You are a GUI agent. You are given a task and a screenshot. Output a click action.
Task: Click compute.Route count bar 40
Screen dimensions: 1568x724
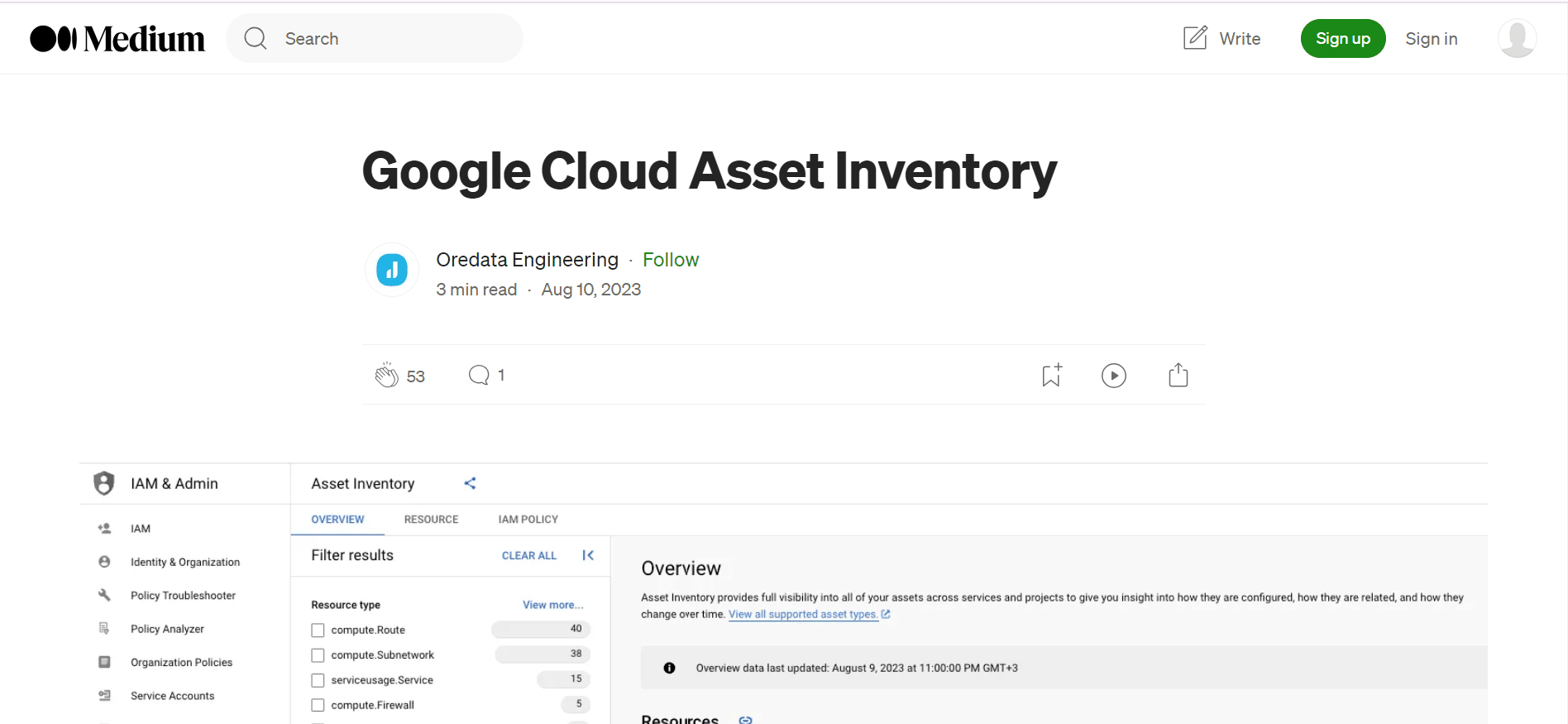(x=541, y=629)
